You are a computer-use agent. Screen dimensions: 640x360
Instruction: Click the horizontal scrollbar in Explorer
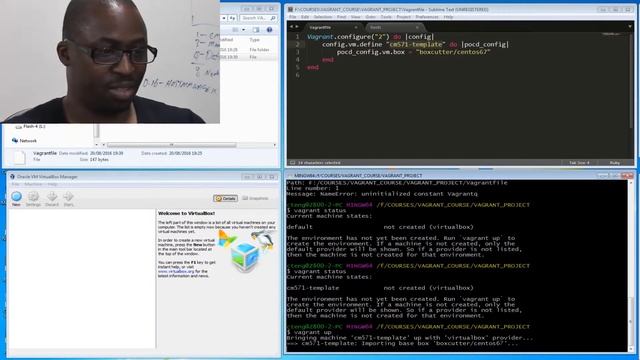pyautogui.click(x=172, y=145)
